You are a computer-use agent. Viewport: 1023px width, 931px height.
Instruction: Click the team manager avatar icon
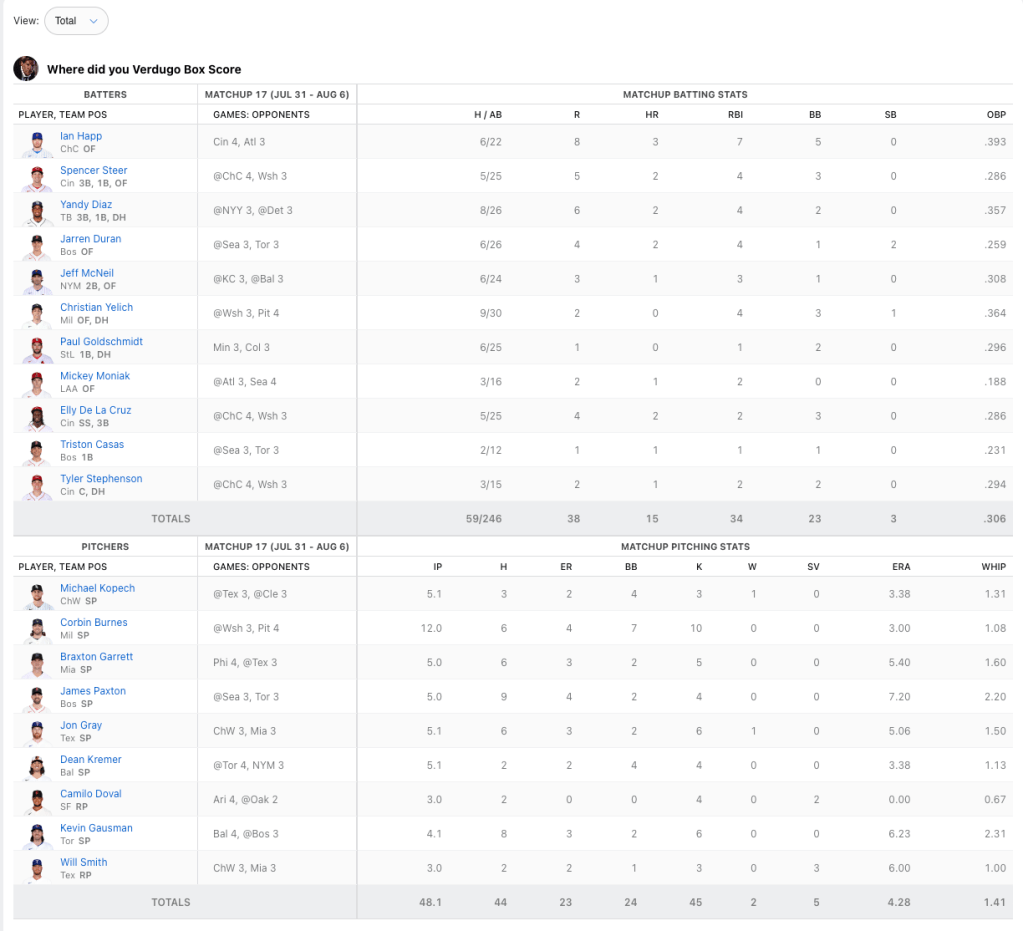pos(26,69)
